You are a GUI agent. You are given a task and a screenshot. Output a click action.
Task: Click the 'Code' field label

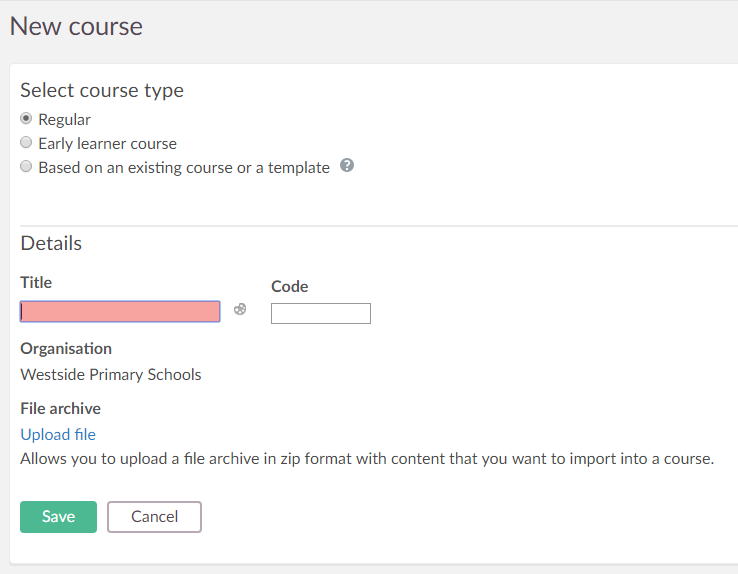click(289, 287)
